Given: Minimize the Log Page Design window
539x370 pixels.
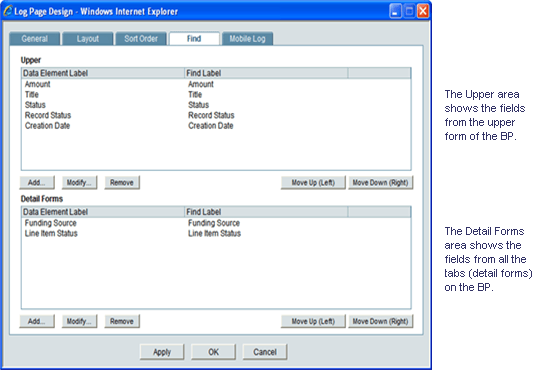Looking at the screenshot, I should (x=395, y=11).
